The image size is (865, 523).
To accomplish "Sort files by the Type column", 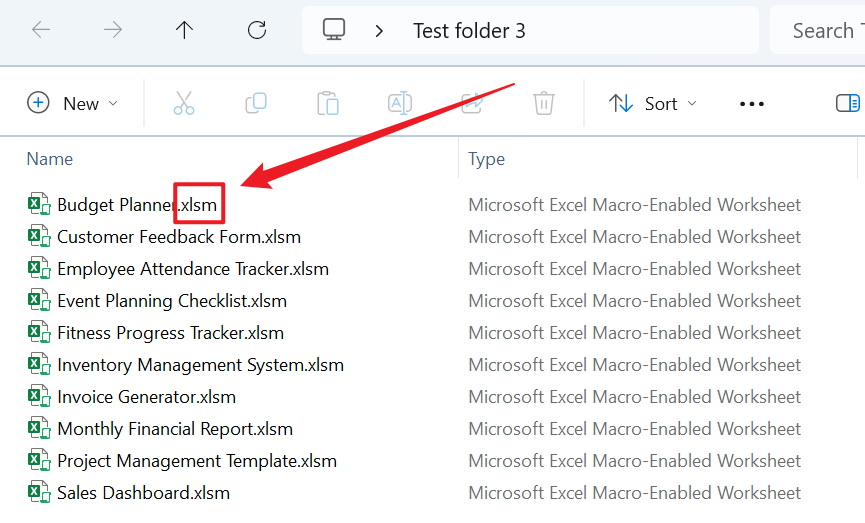I will (x=487, y=159).
